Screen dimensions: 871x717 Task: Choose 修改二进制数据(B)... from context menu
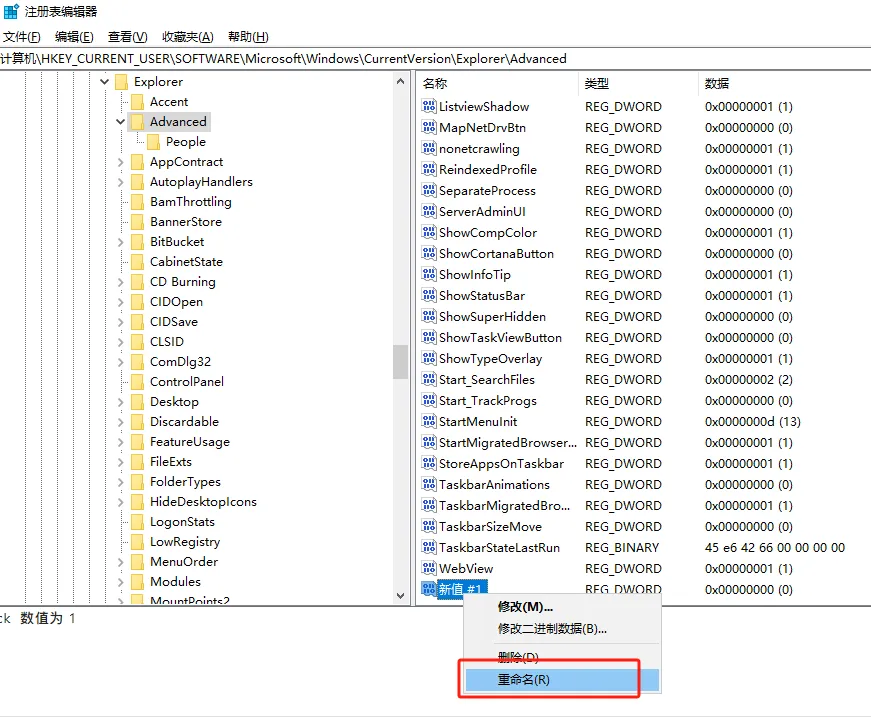(x=562, y=629)
